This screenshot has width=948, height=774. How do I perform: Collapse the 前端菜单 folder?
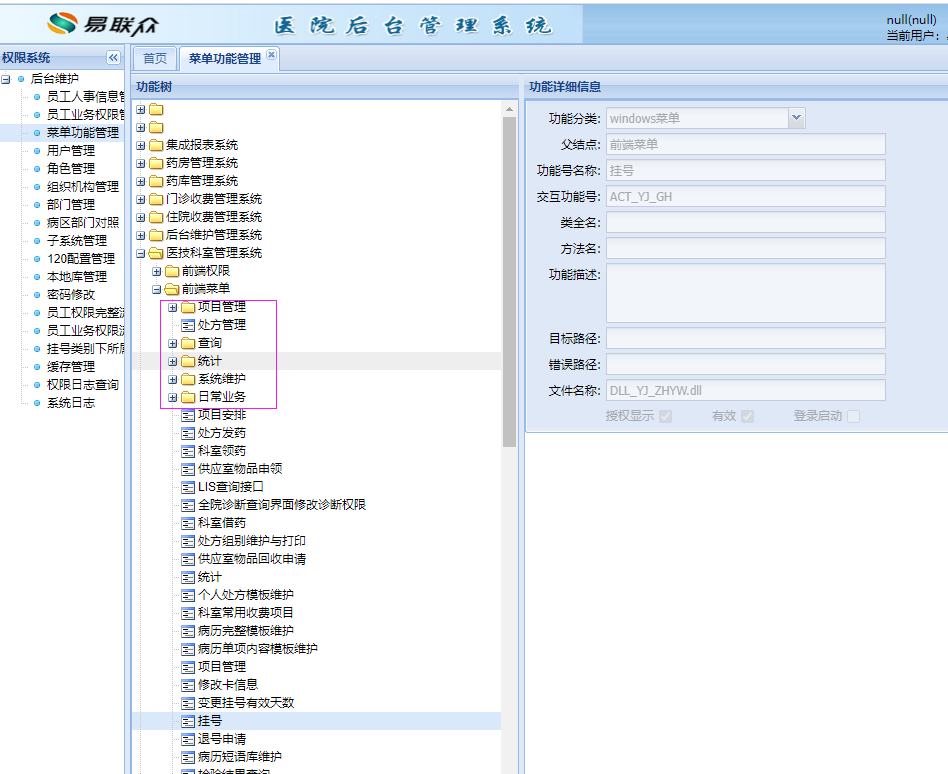(x=156, y=290)
